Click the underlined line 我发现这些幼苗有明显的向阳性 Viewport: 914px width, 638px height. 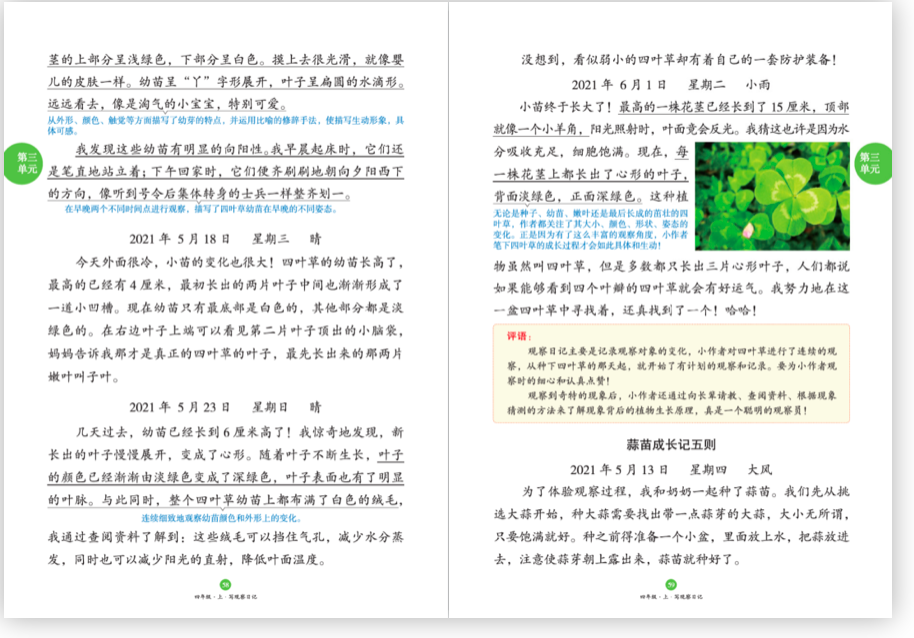(x=240, y=149)
